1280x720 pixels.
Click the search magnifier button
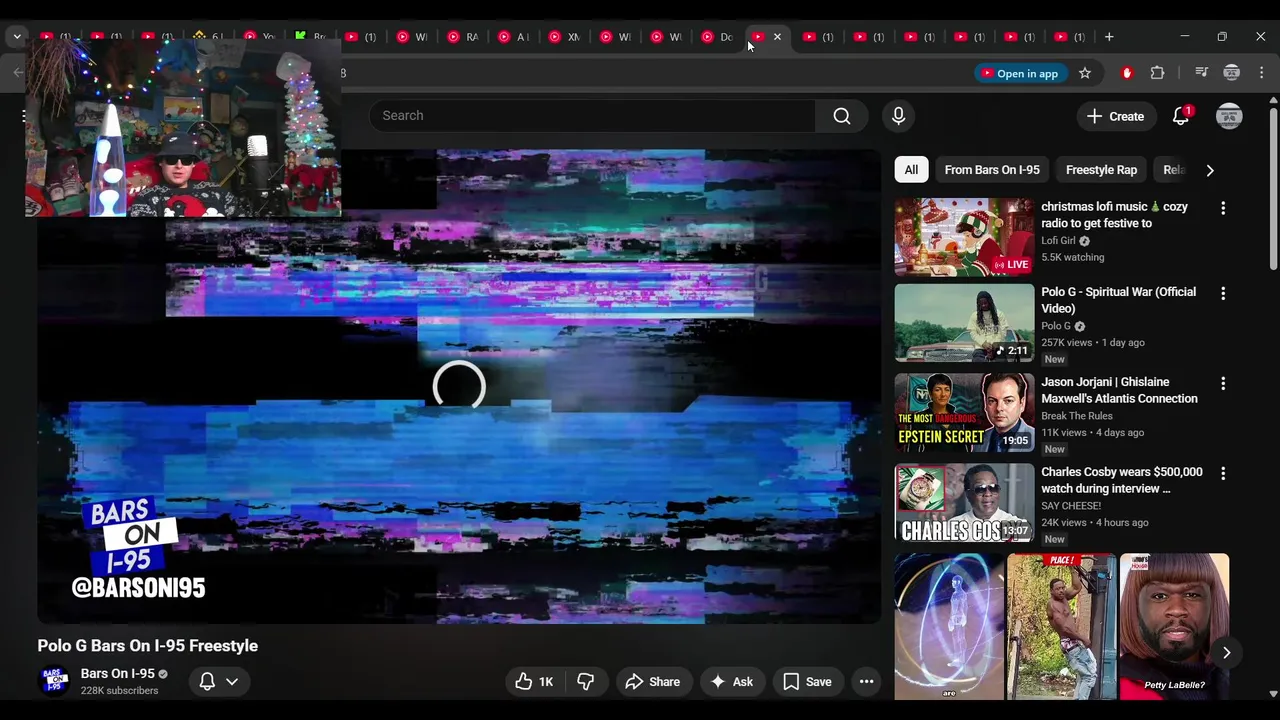click(842, 116)
